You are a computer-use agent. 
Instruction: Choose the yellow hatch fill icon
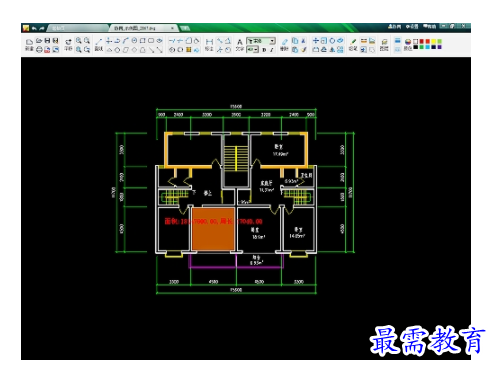pyautogui.click(x=188, y=50)
